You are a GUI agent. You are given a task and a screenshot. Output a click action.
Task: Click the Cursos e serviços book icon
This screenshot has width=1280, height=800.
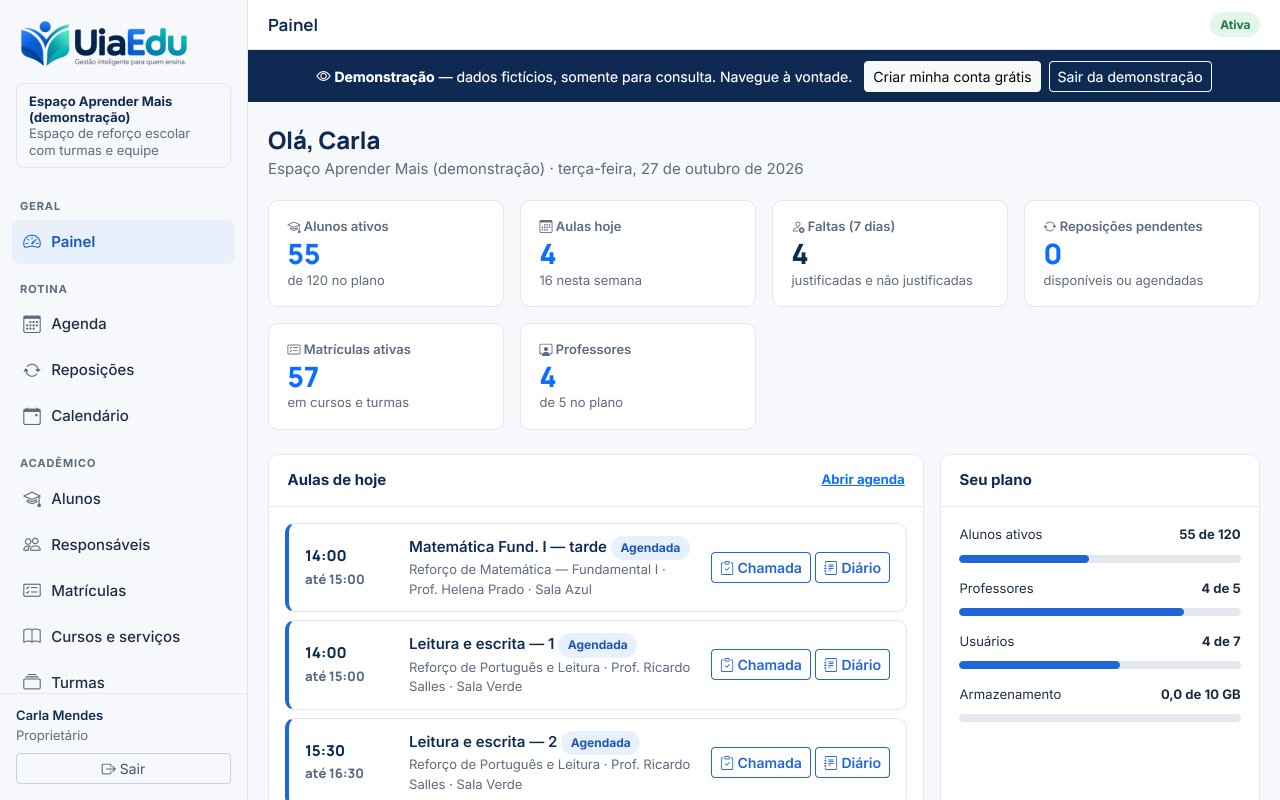point(32,637)
